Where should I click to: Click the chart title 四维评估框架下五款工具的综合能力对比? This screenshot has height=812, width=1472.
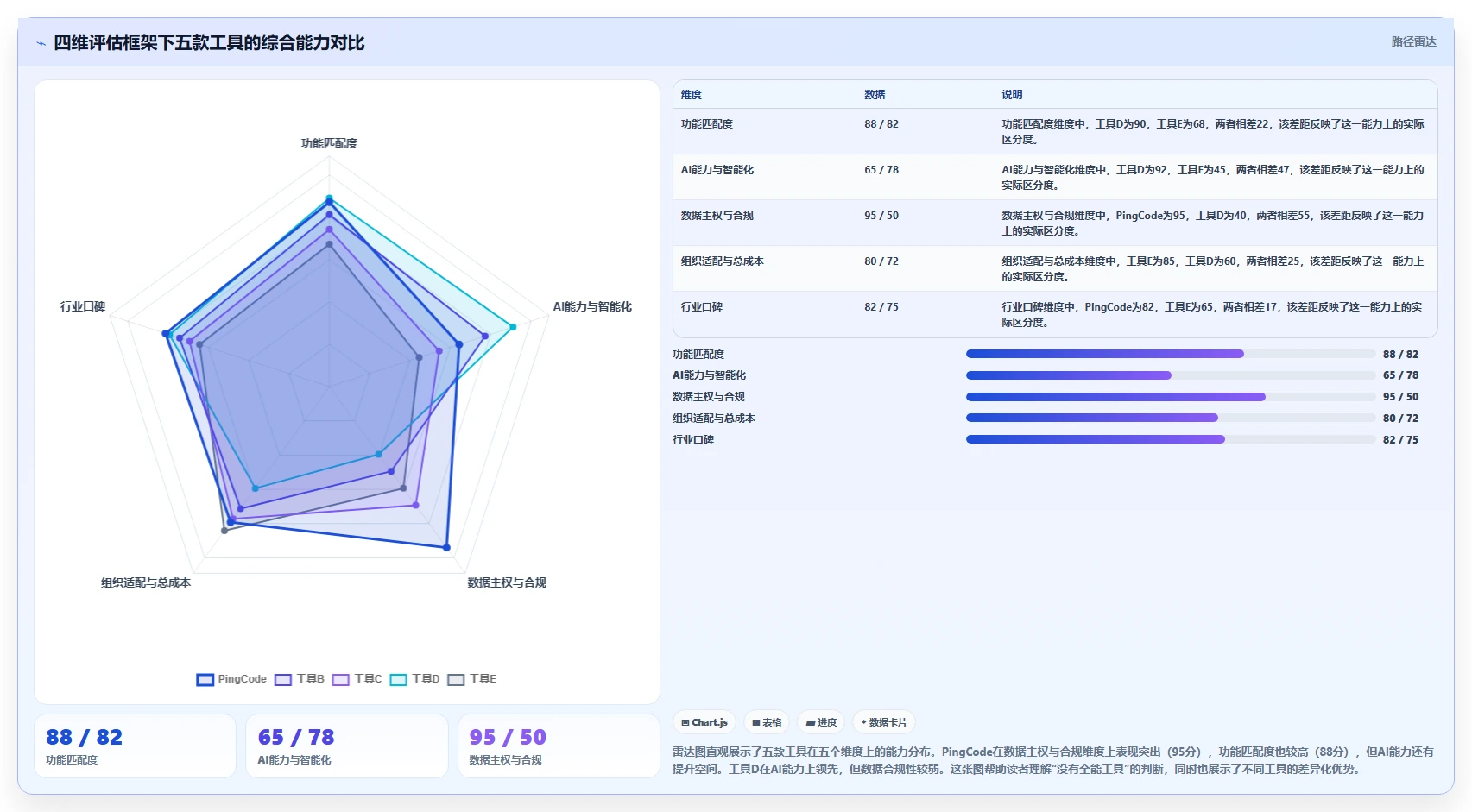point(209,43)
